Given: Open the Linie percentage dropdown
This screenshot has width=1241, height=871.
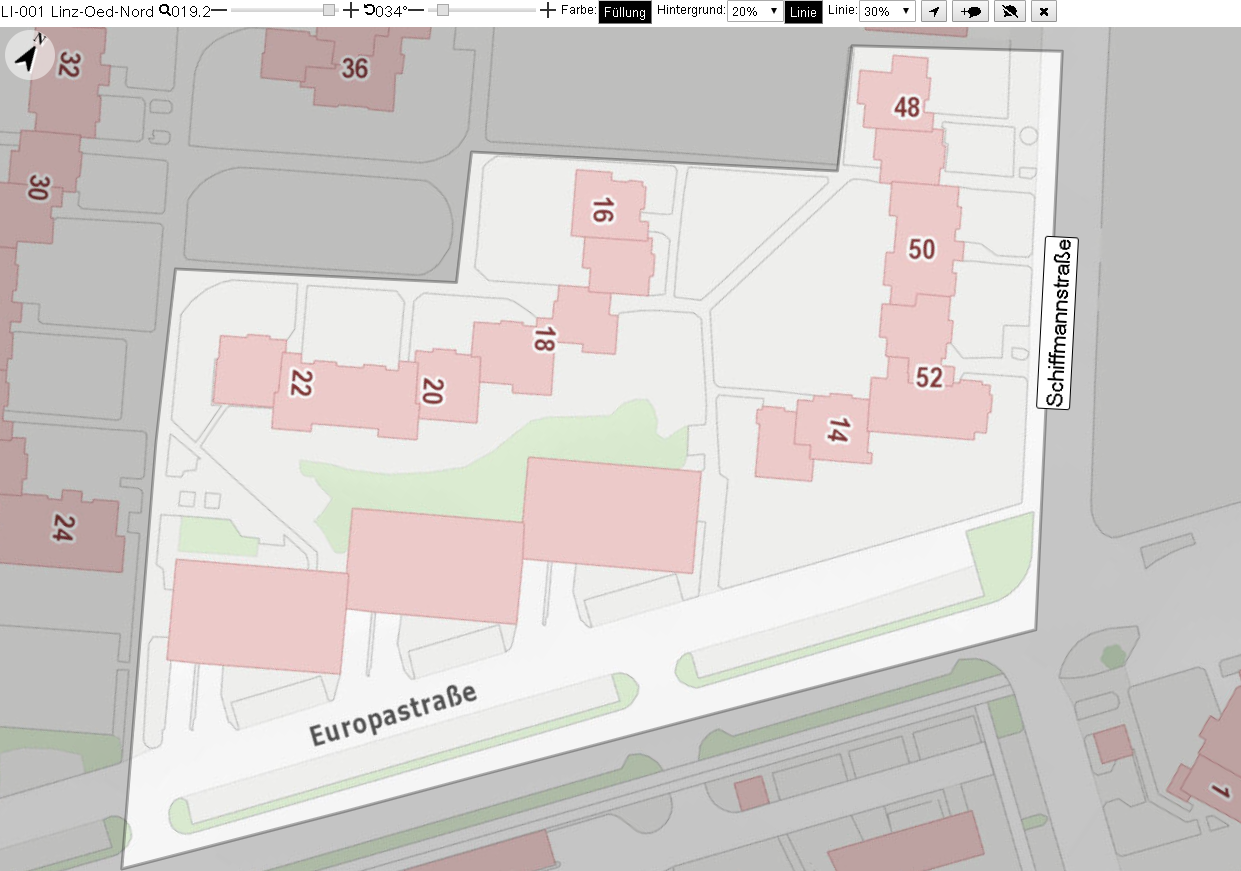Looking at the screenshot, I should pyautogui.click(x=888, y=12).
